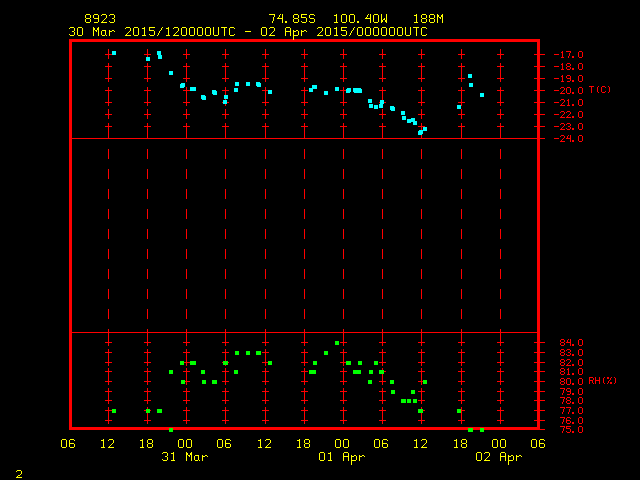
Task: Select the longitude 100.40W label
Action: click(x=360, y=19)
